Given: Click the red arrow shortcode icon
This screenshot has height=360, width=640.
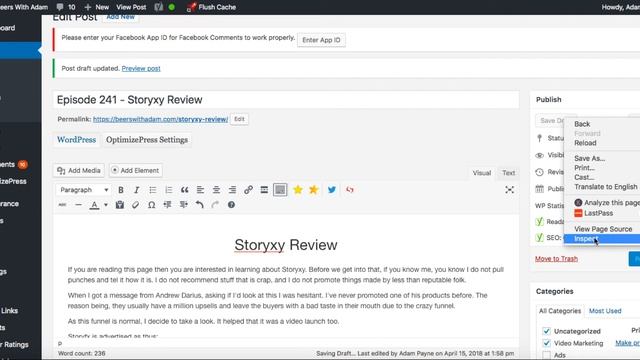Looking at the screenshot, I should [350, 190].
